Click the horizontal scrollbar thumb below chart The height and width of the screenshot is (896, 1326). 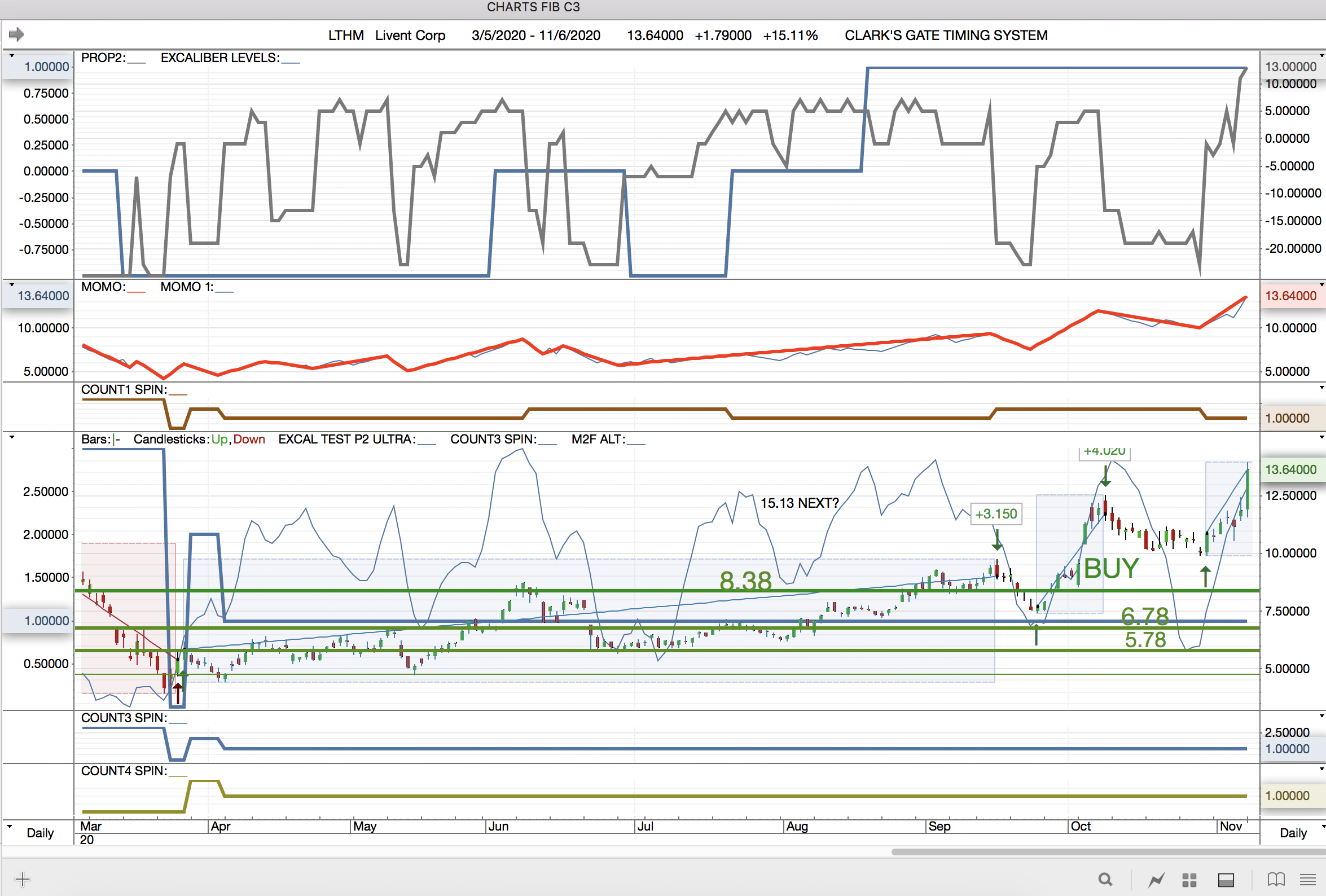1107,852
